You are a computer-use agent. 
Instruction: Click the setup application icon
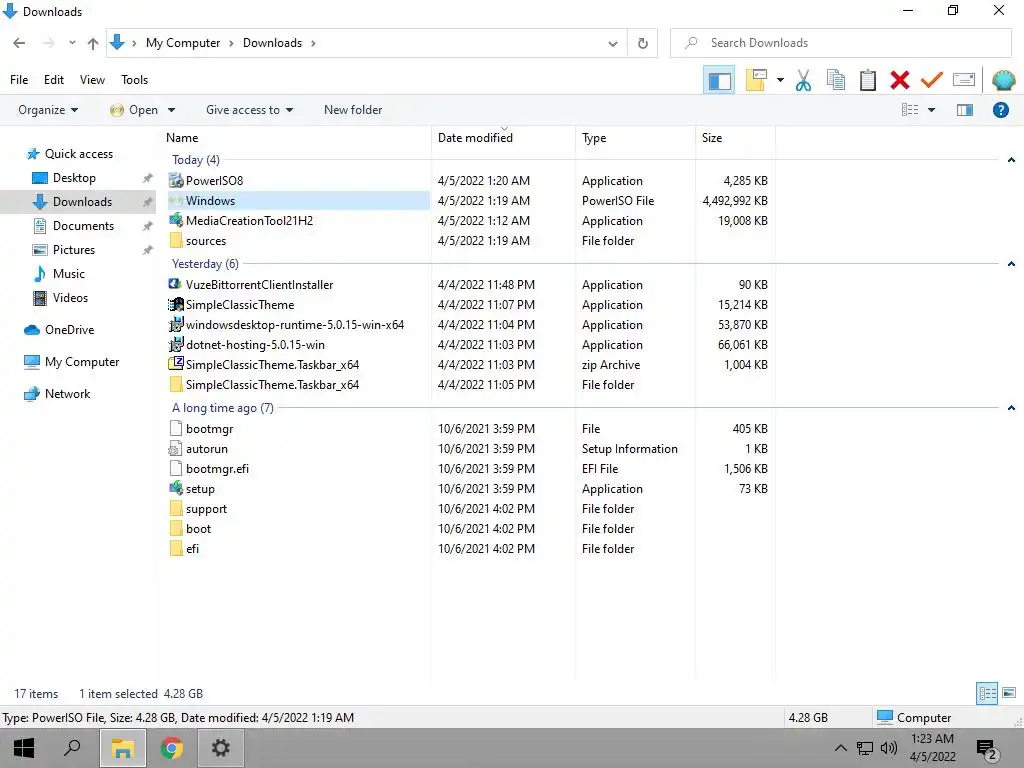[x=176, y=488]
